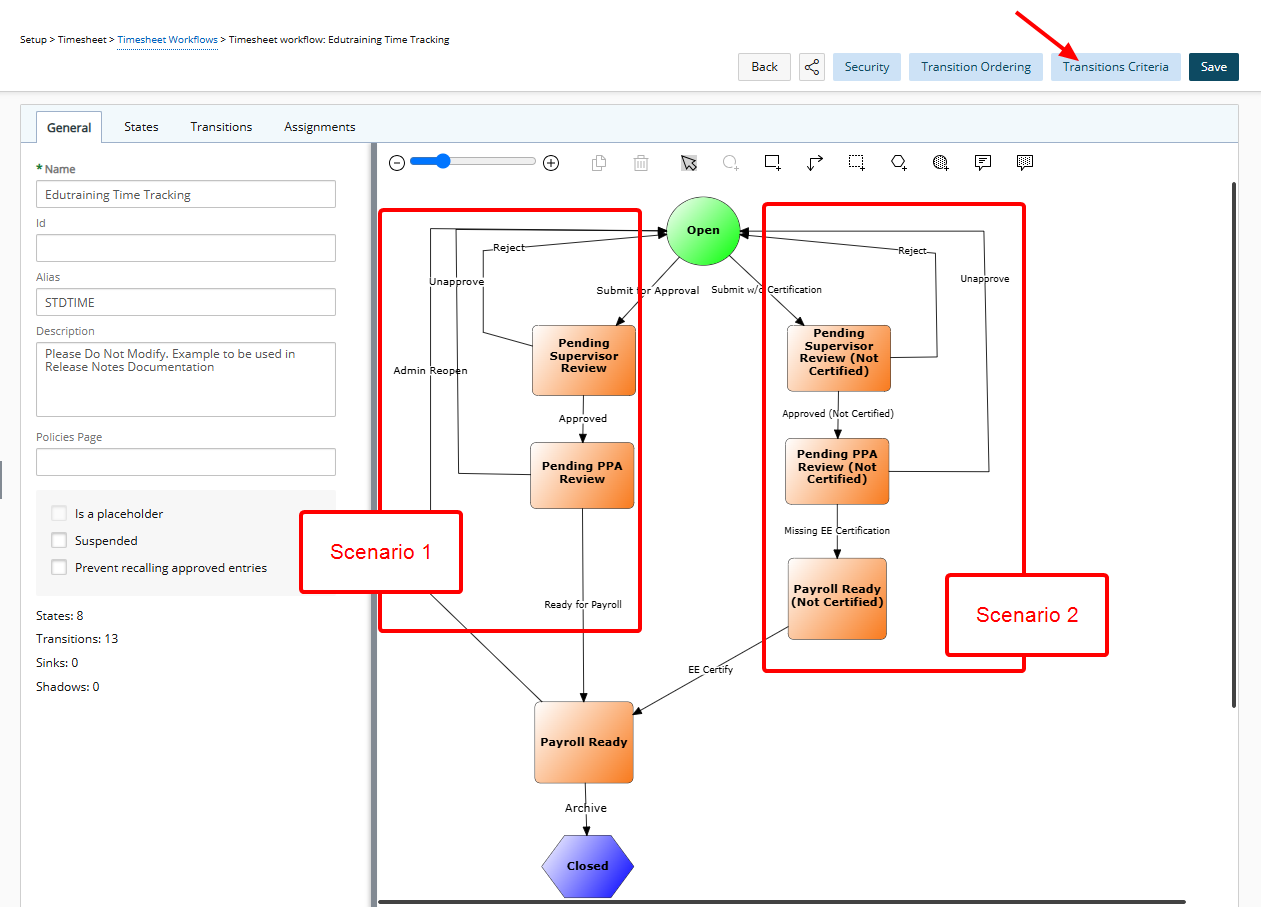Click the add circle state tool

tap(731, 163)
